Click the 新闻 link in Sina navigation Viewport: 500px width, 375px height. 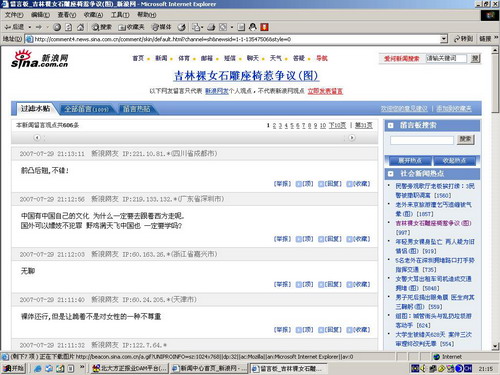tap(161, 58)
